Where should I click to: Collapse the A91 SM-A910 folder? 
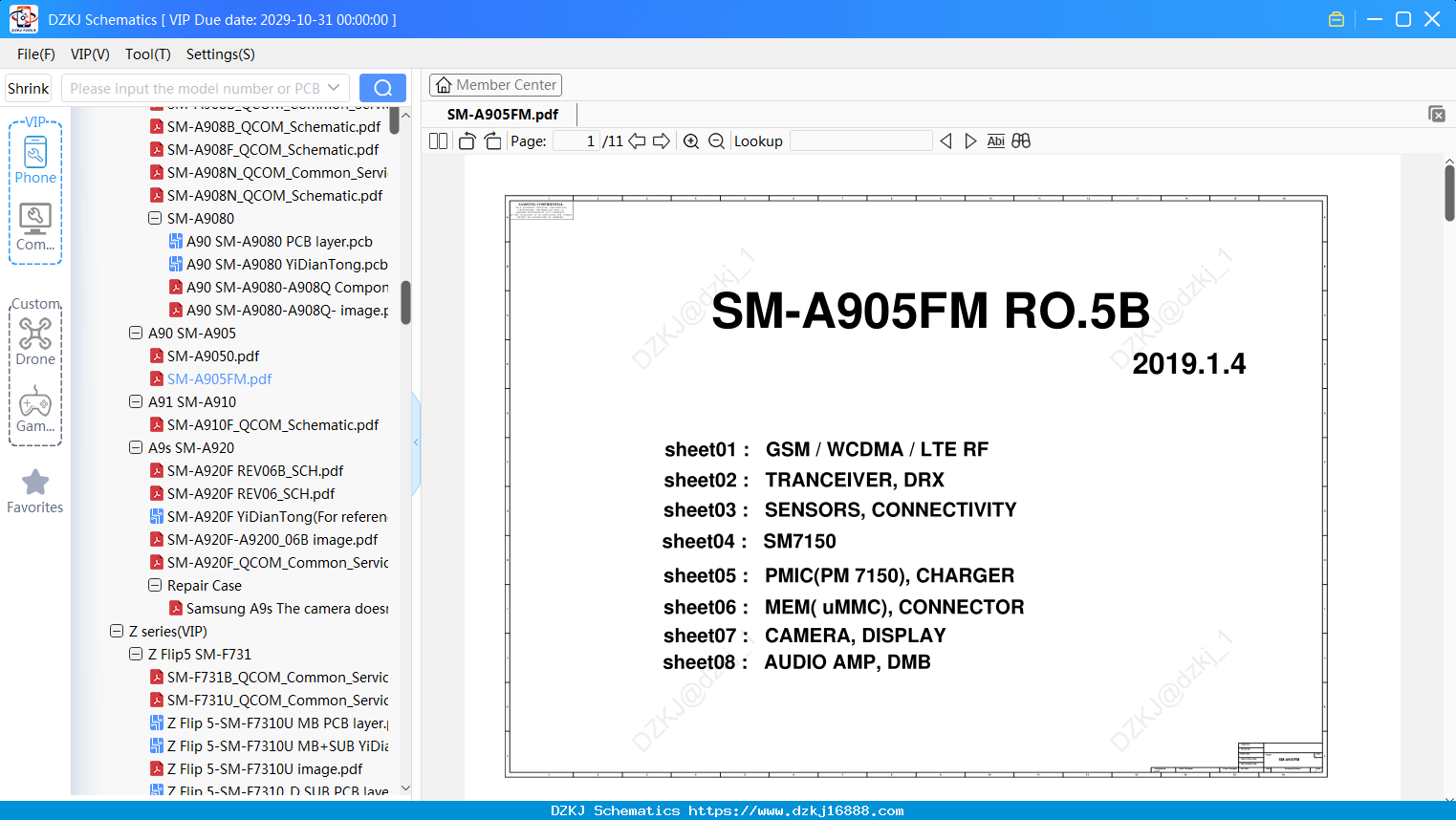click(x=136, y=401)
